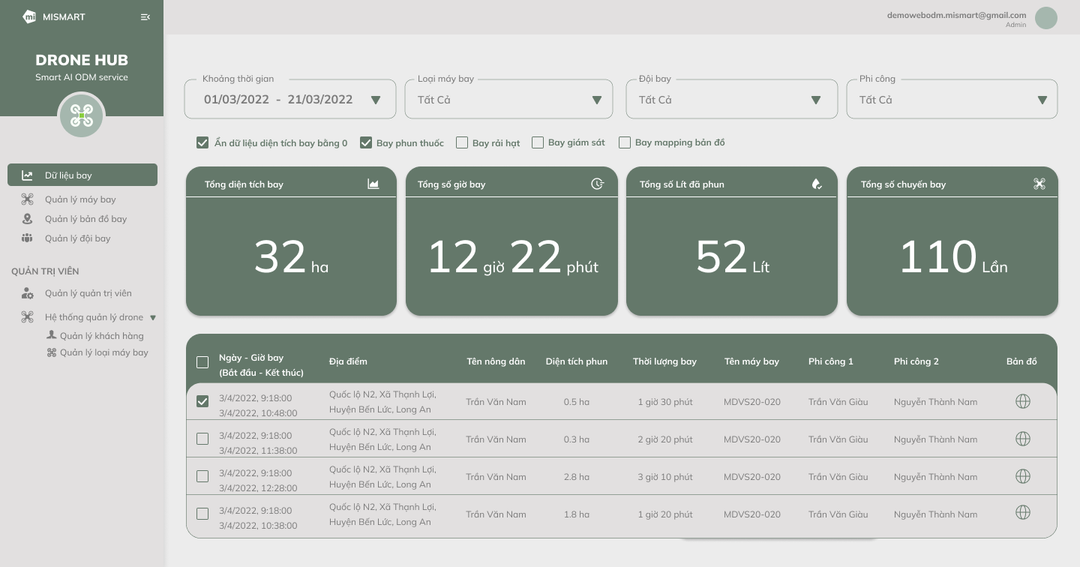Check the row ending 3/4/2022, 12:28:00
1080x567 pixels.
(x=202, y=476)
